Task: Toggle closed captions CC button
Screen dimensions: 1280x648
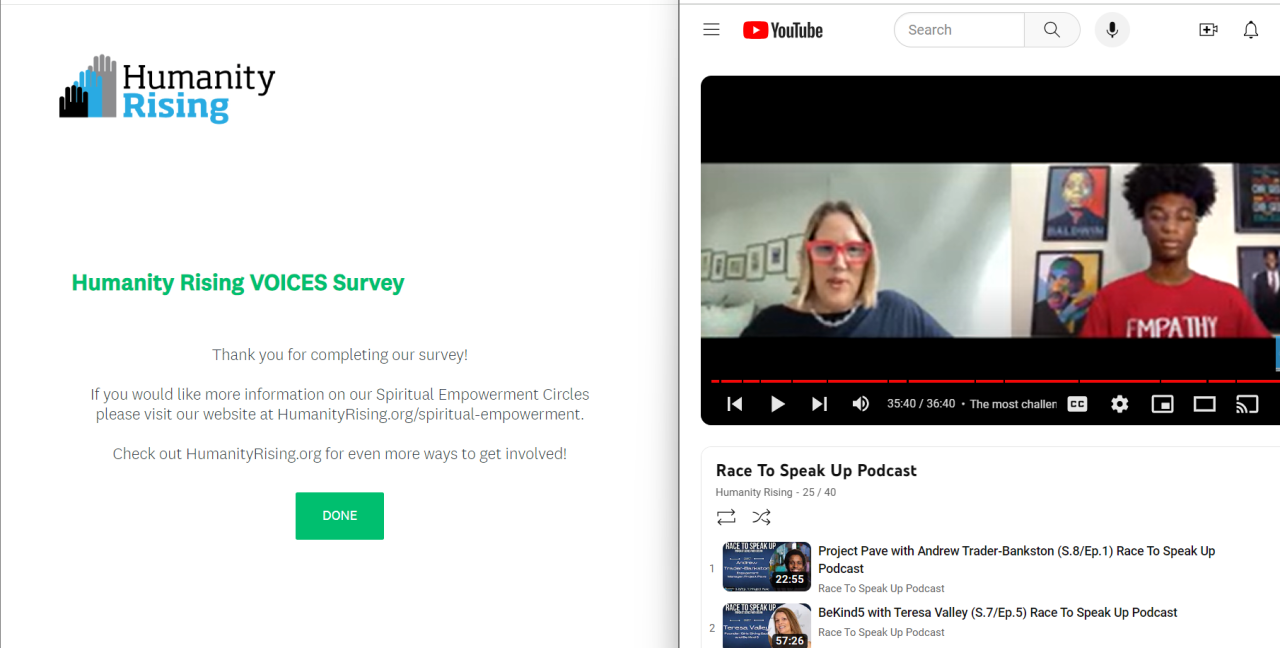Action: coord(1077,404)
